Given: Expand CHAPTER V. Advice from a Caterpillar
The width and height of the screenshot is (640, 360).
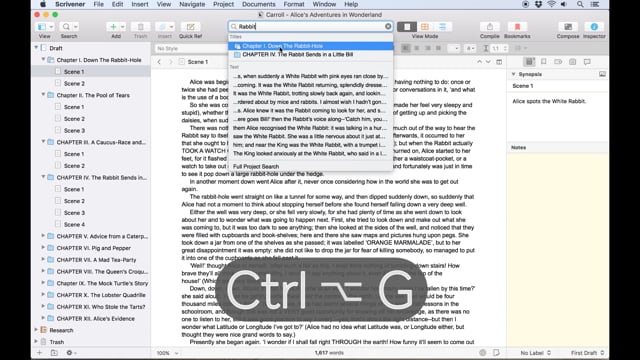Looking at the screenshot, I should pos(43,236).
